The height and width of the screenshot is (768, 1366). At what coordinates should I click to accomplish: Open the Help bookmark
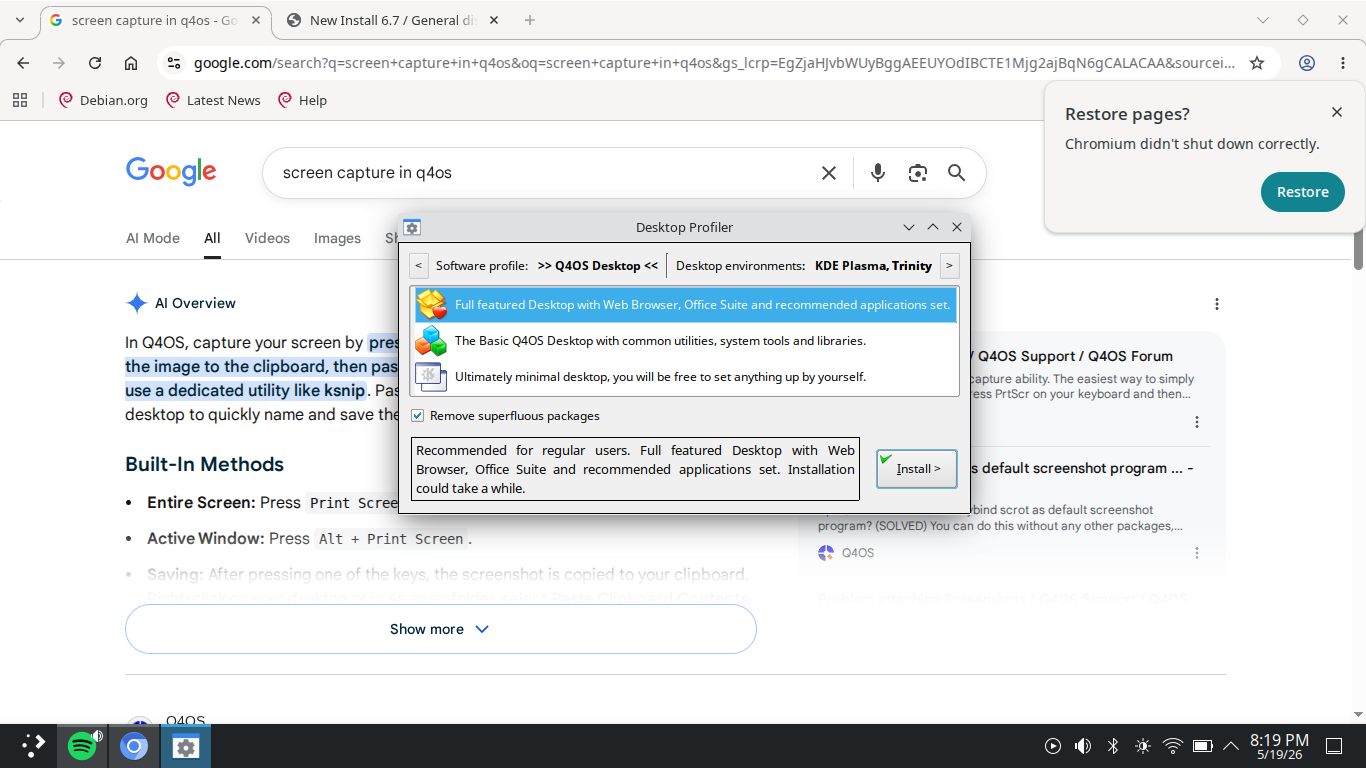pyautogui.click(x=302, y=100)
